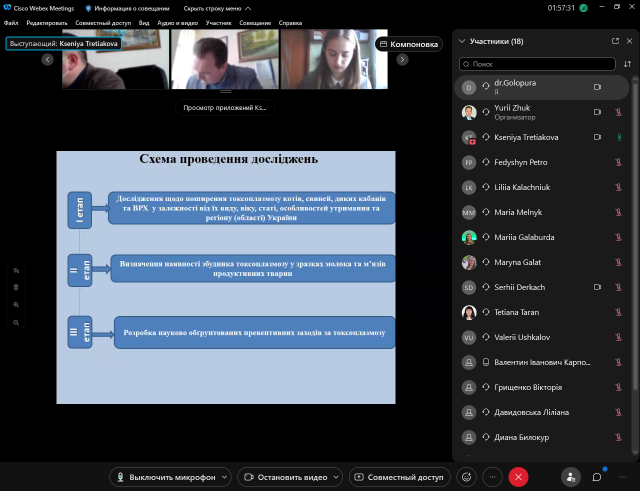Click Просмотр приложений Ks... label

point(225,108)
